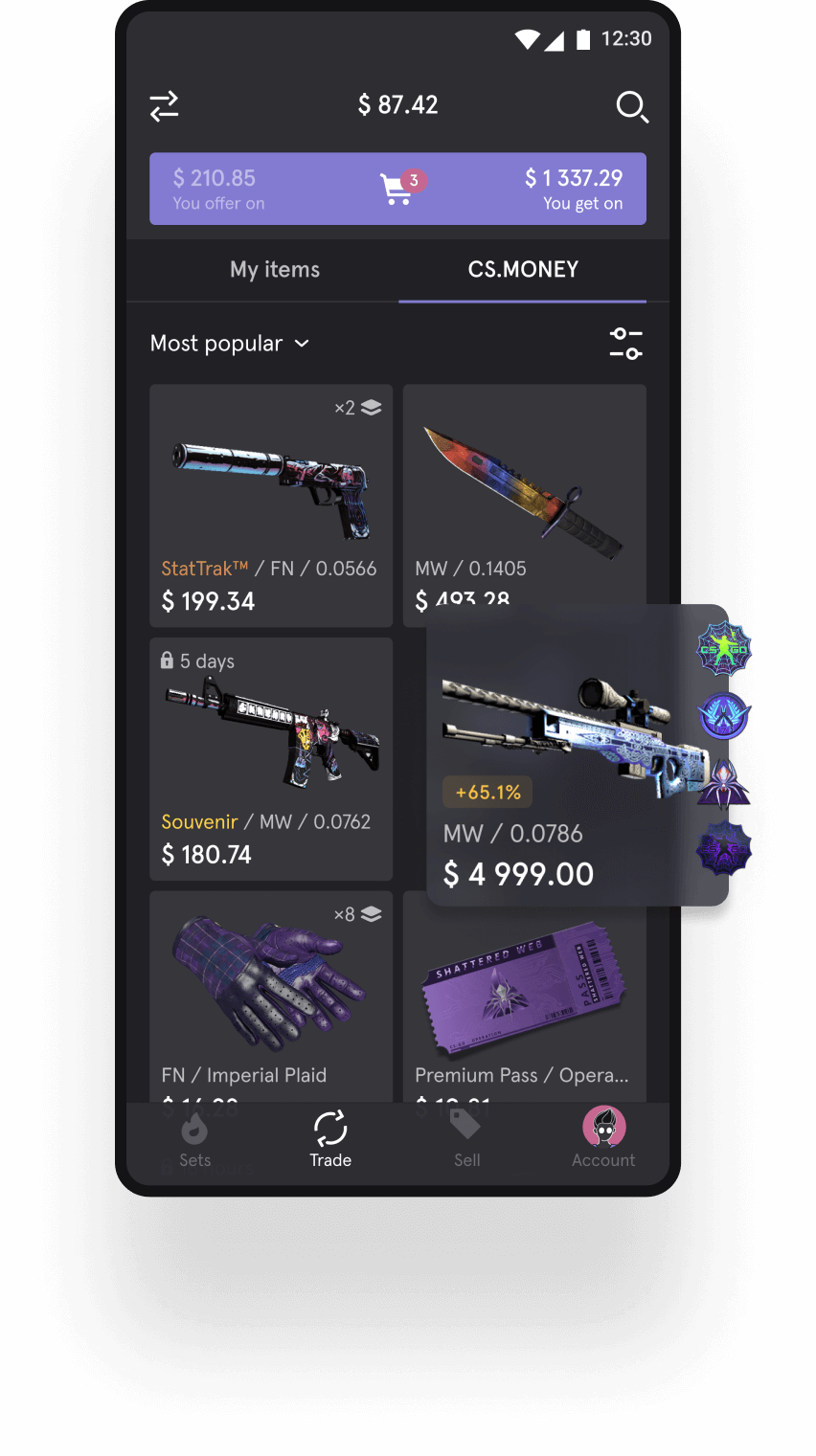Tap the $ 210.85 You offer on summary
Screen dimensions: 816x1456
[218, 189]
